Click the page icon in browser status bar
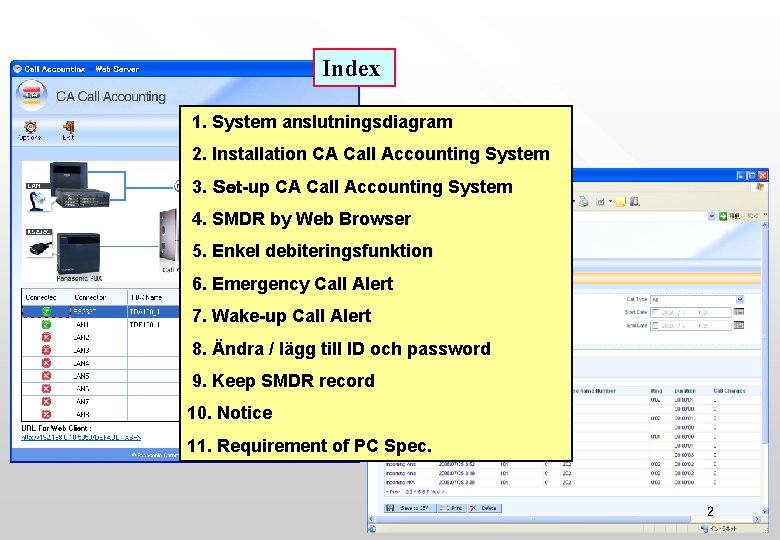 [372, 529]
